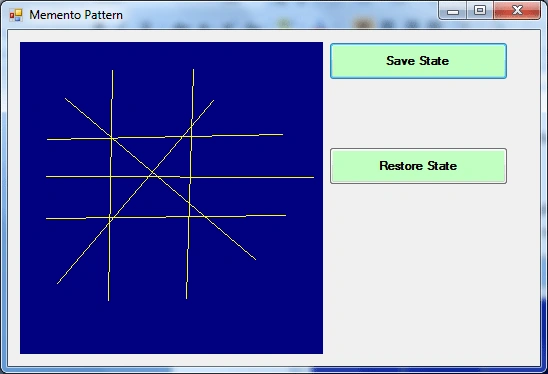Click the Save State button
The image size is (548, 374).
pyautogui.click(x=418, y=61)
